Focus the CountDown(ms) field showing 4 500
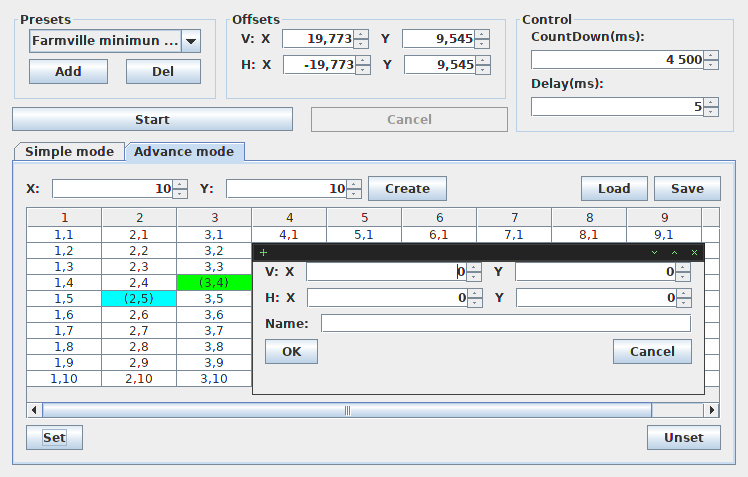This screenshot has height=477, width=748. 617,60
